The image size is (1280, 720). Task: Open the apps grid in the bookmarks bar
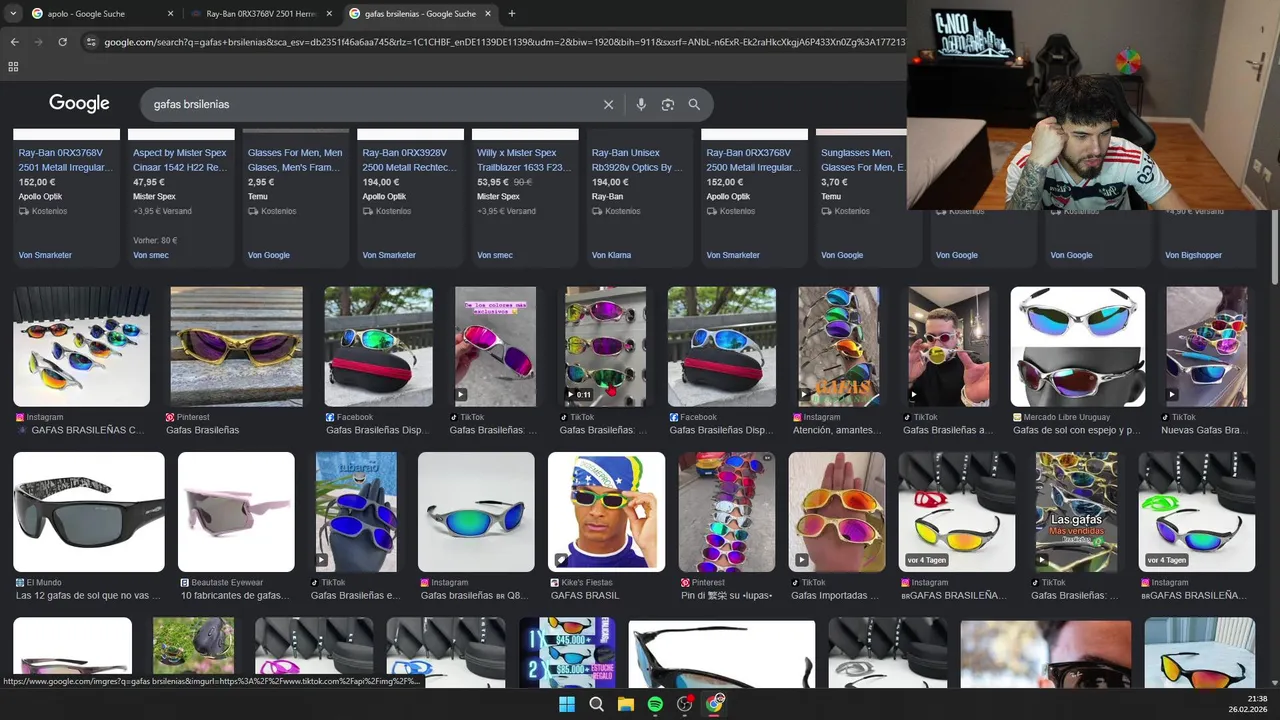(x=13, y=67)
